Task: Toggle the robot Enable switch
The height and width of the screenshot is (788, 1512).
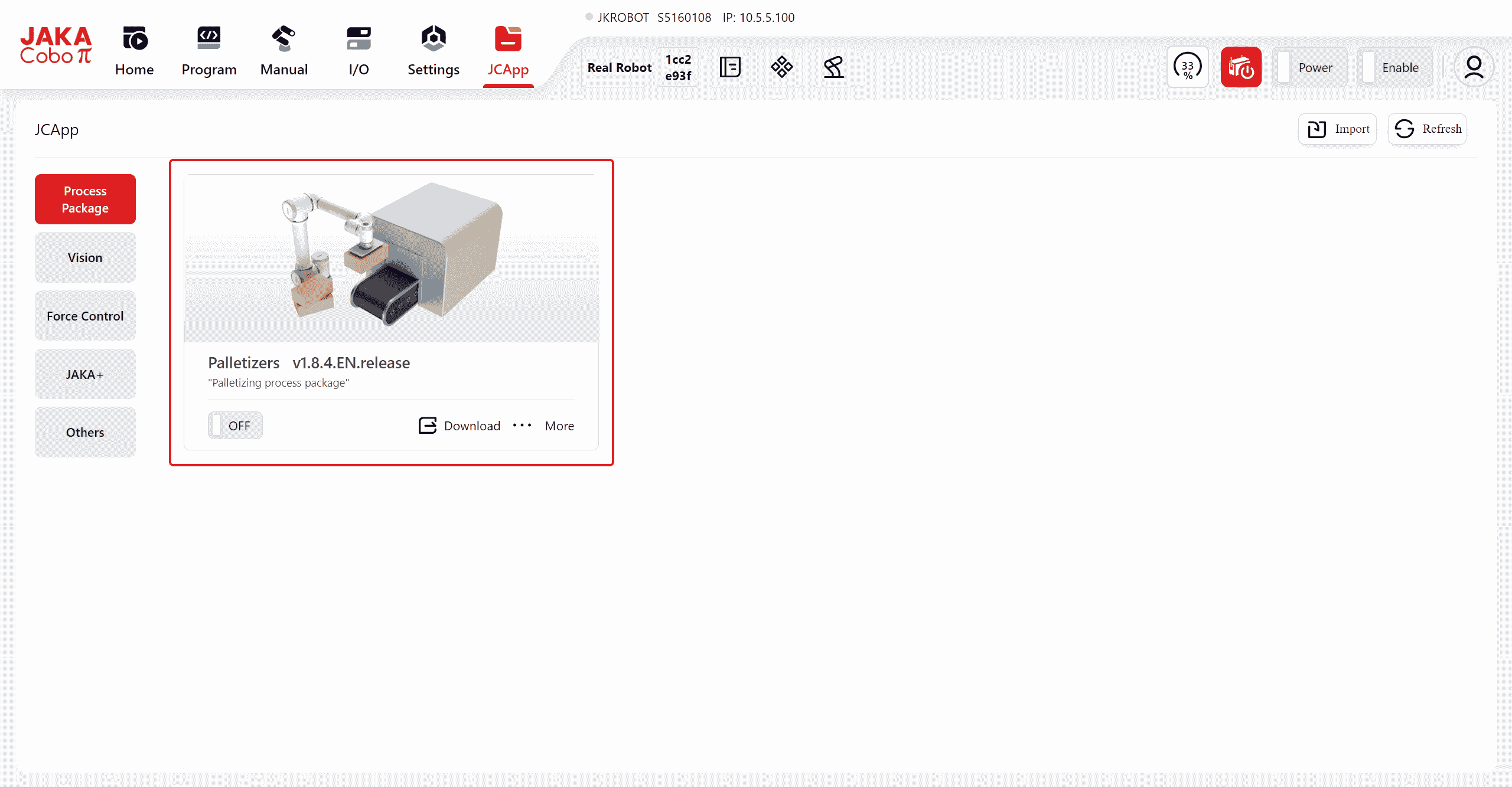Action: click(x=1394, y=67)
